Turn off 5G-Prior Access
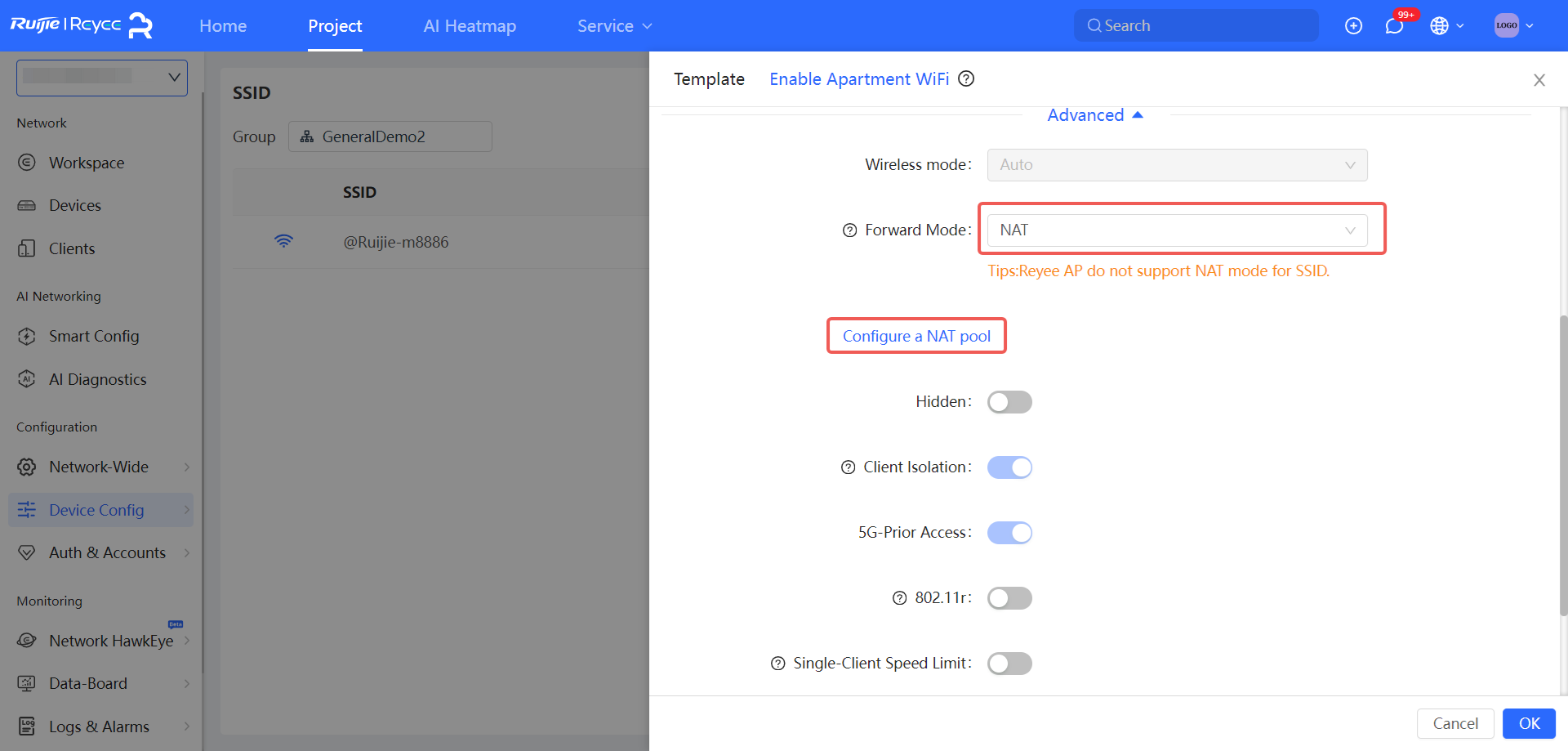 tap(1009, 532)
